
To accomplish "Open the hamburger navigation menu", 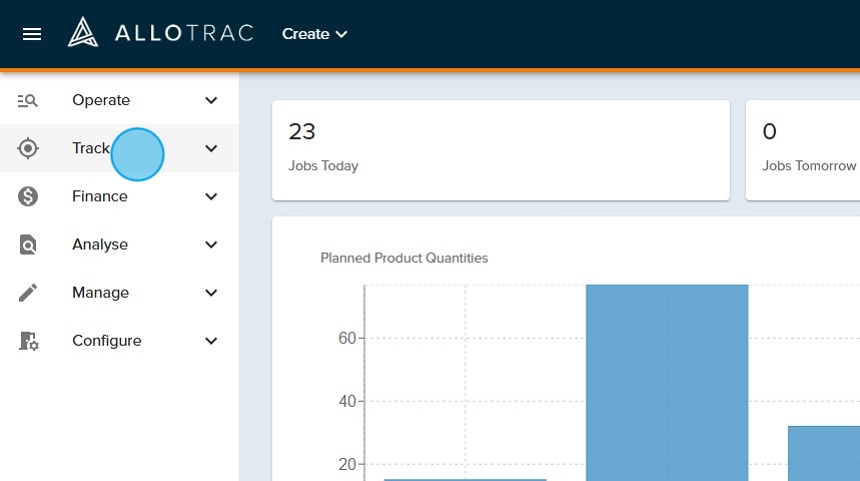I will pos(32,34).
